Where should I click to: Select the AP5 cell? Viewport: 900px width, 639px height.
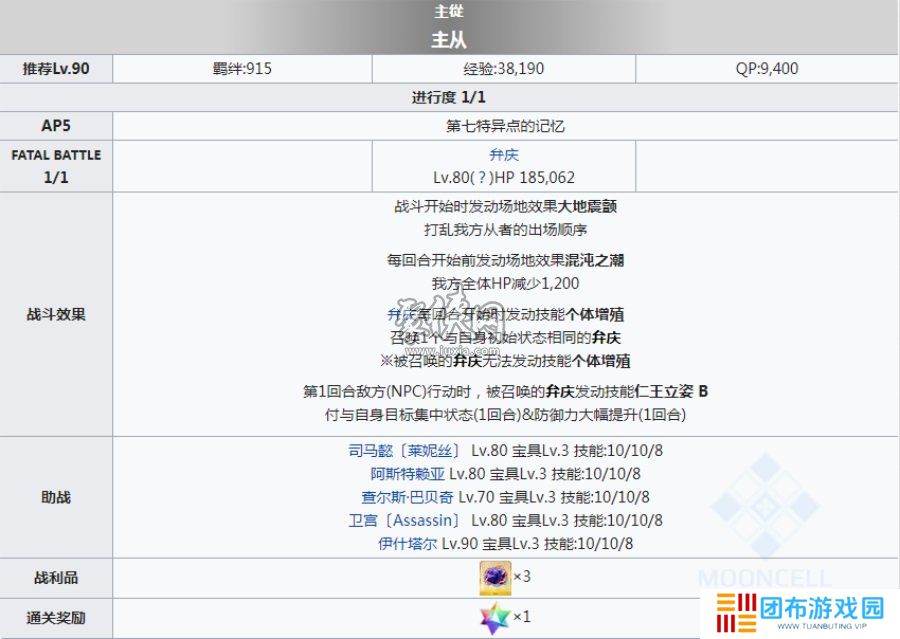click(x=56, y=126)
